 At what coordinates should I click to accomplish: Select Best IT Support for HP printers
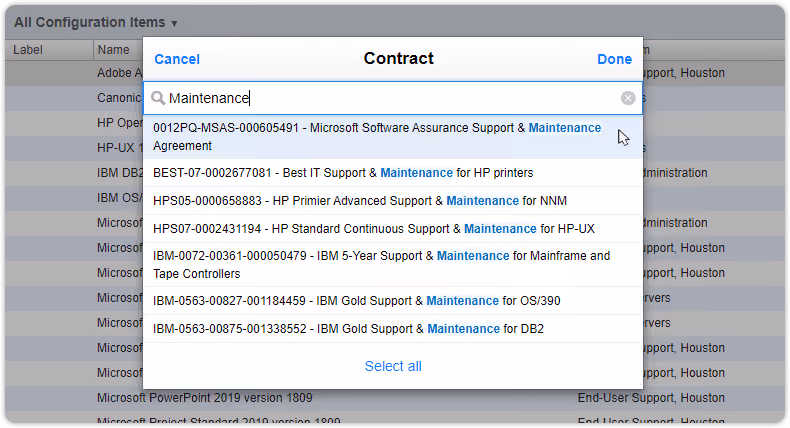coord(393,173)
